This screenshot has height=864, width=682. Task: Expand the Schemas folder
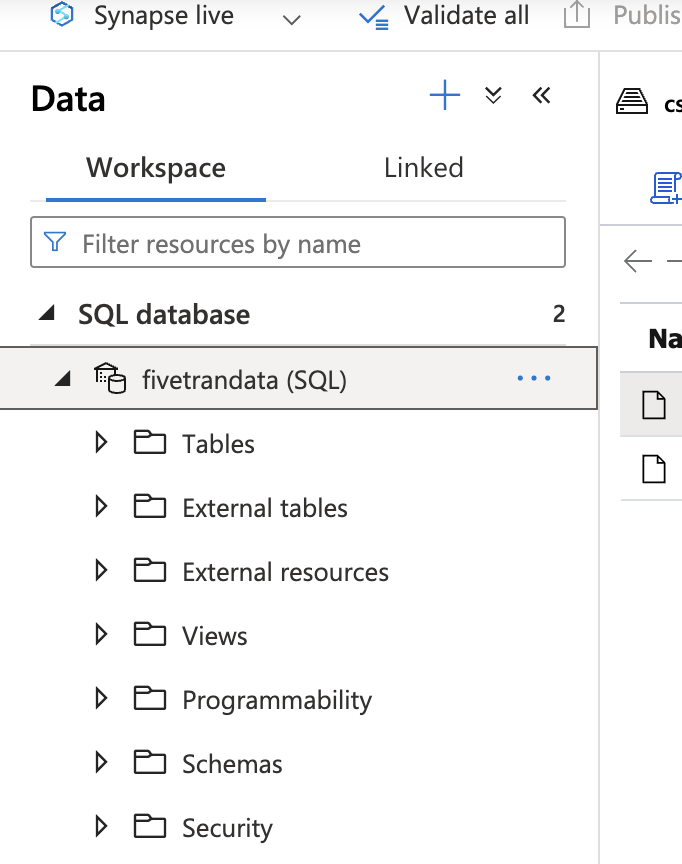pos(101,762)
